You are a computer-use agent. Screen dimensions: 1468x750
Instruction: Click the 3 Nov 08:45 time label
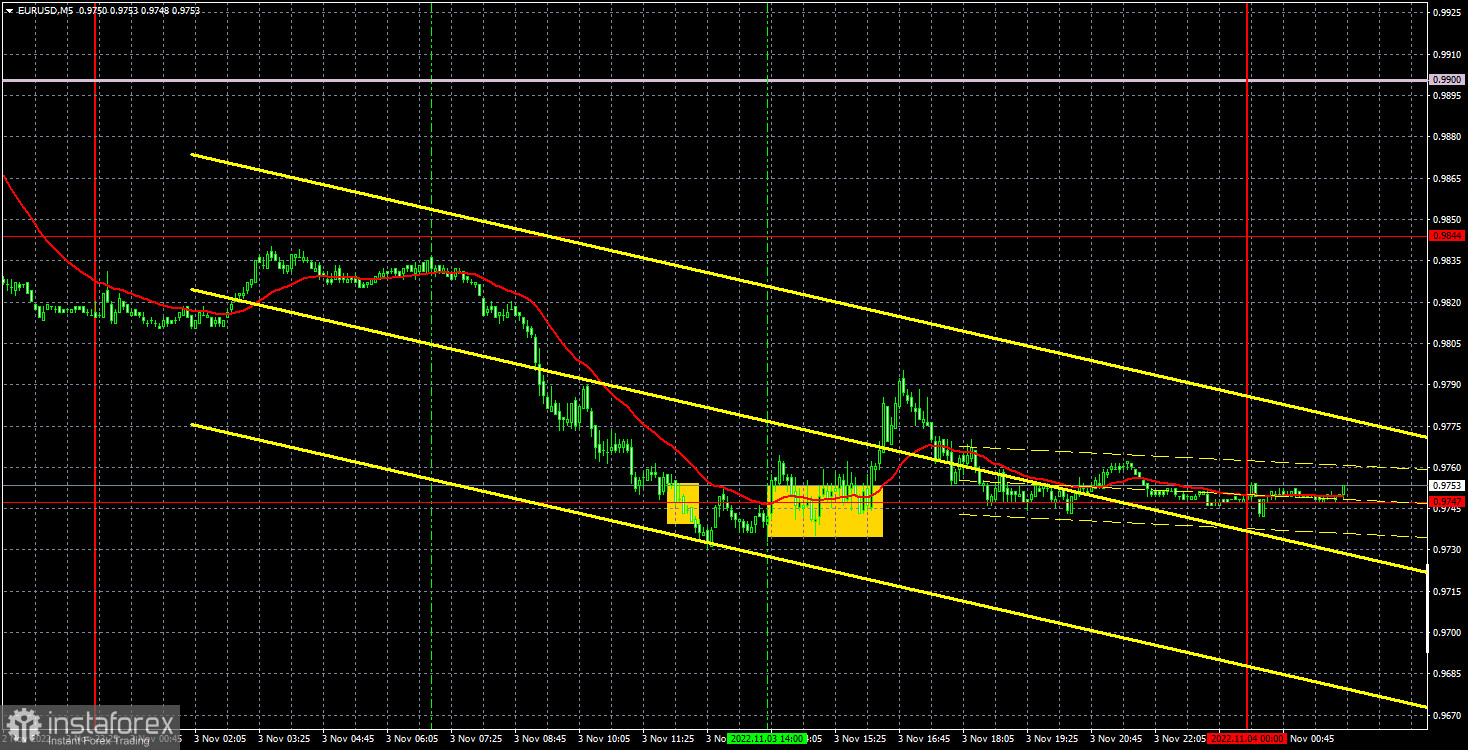click(x=541, y=739)
